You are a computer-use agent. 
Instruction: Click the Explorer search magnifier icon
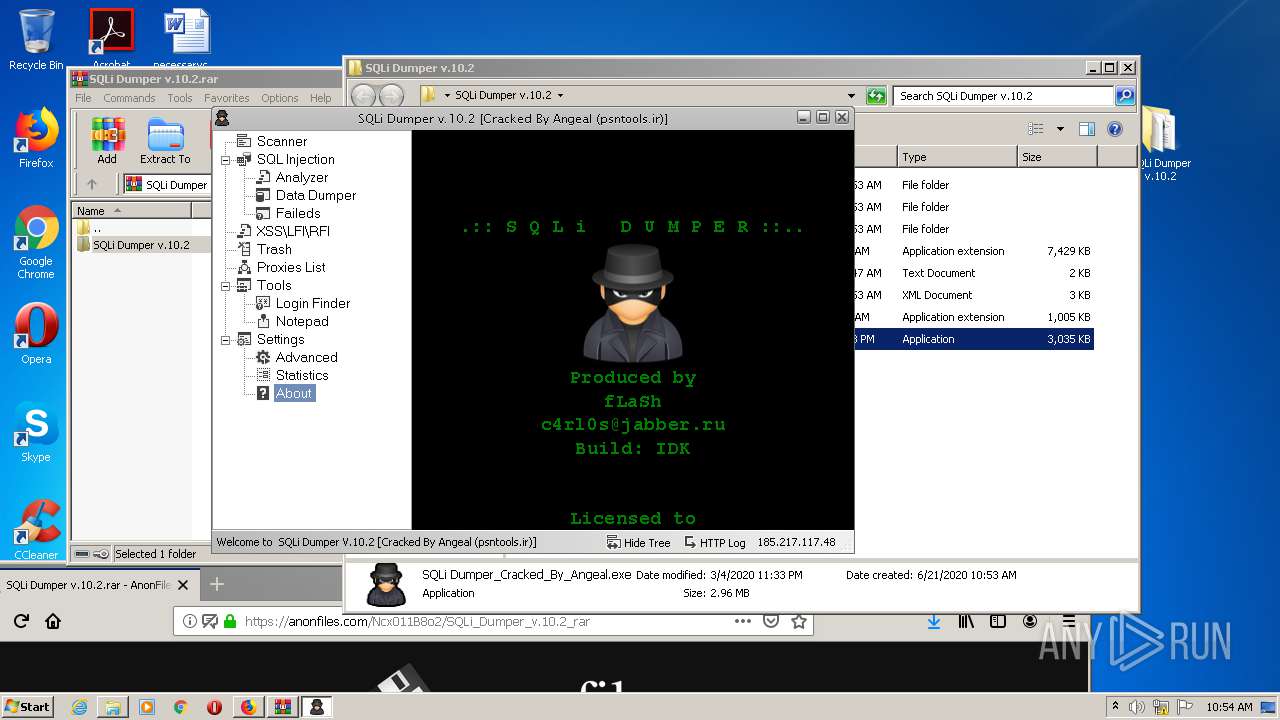(1125, 96)
